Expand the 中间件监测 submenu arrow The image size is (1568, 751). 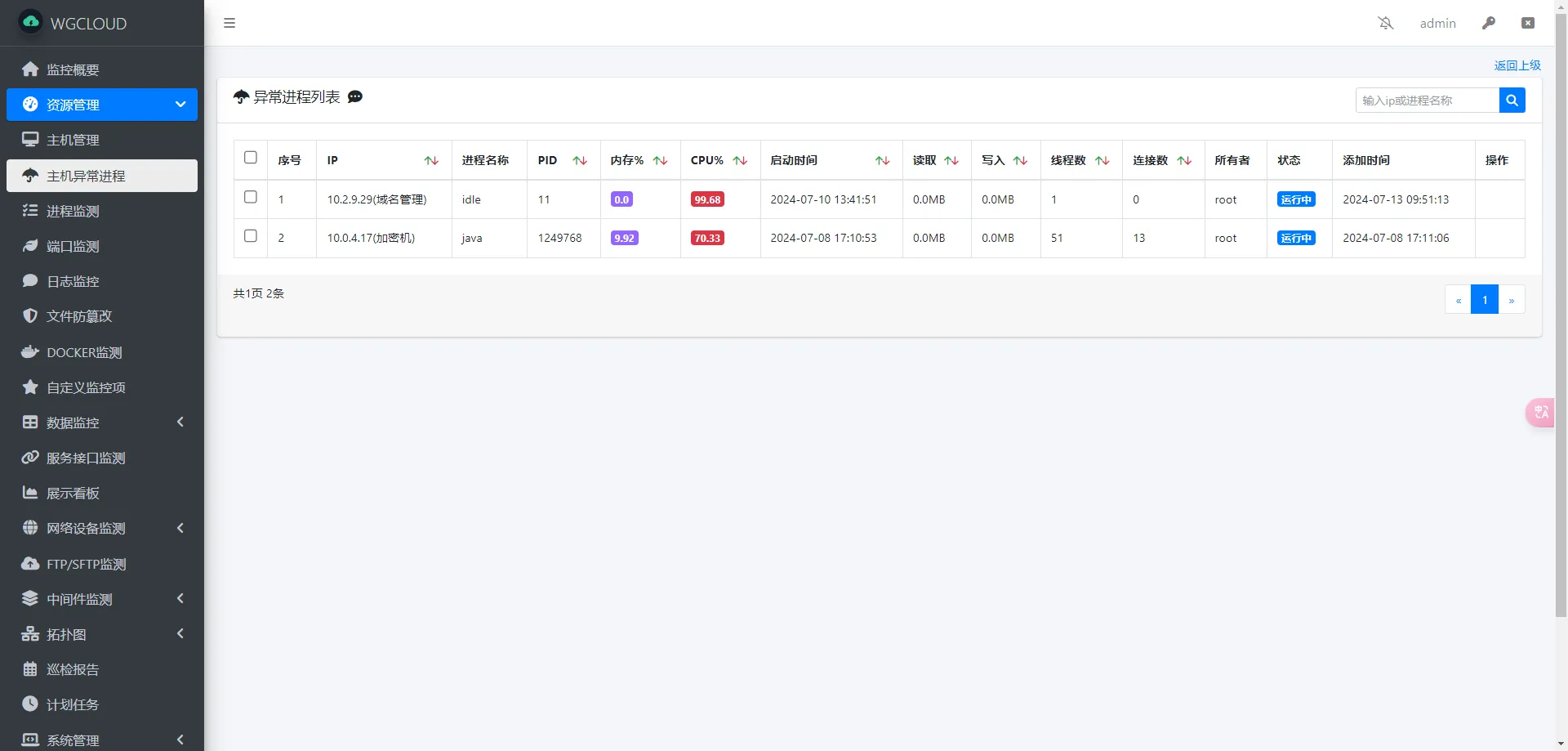180,598
